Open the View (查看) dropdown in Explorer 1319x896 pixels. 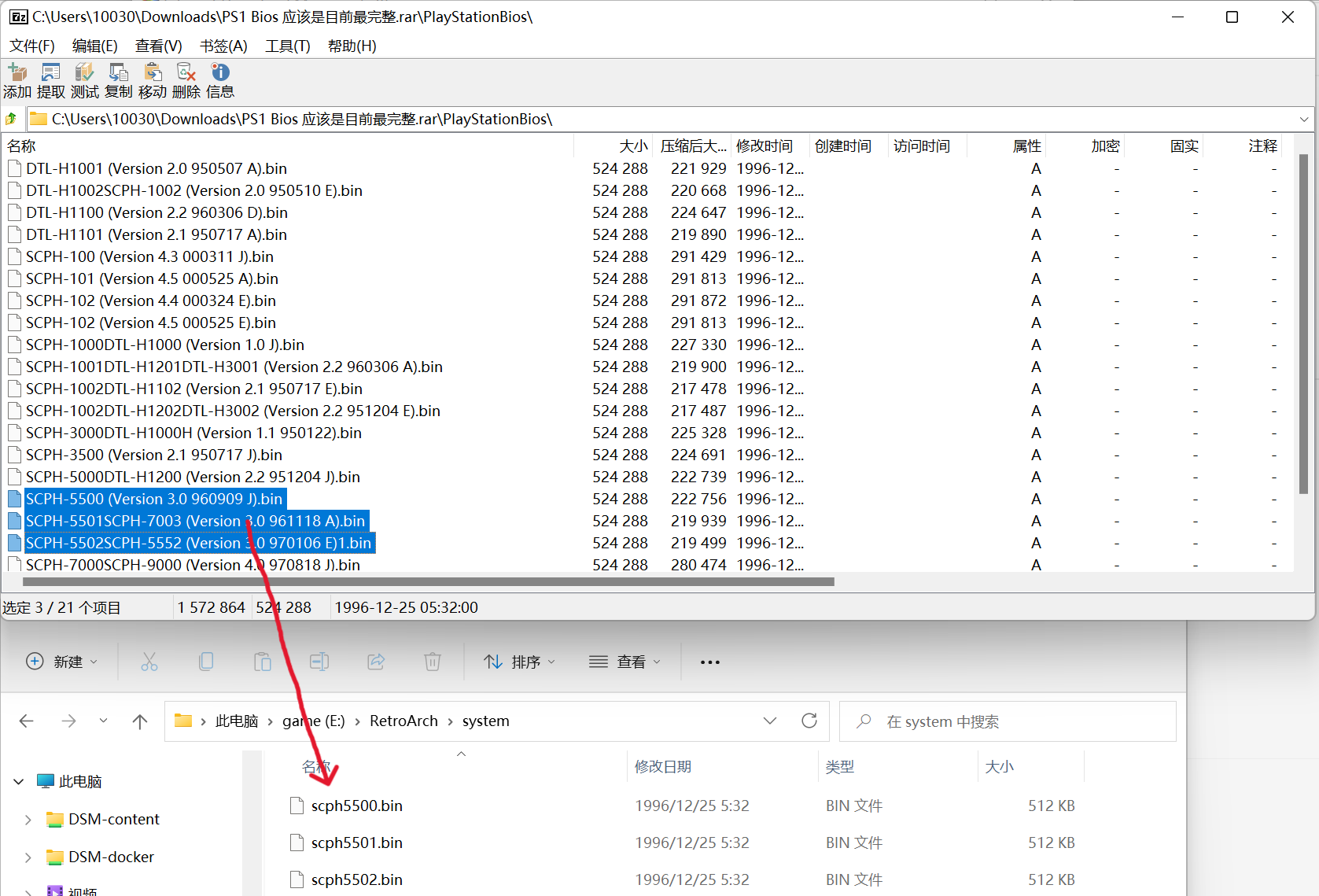point(625,662)
